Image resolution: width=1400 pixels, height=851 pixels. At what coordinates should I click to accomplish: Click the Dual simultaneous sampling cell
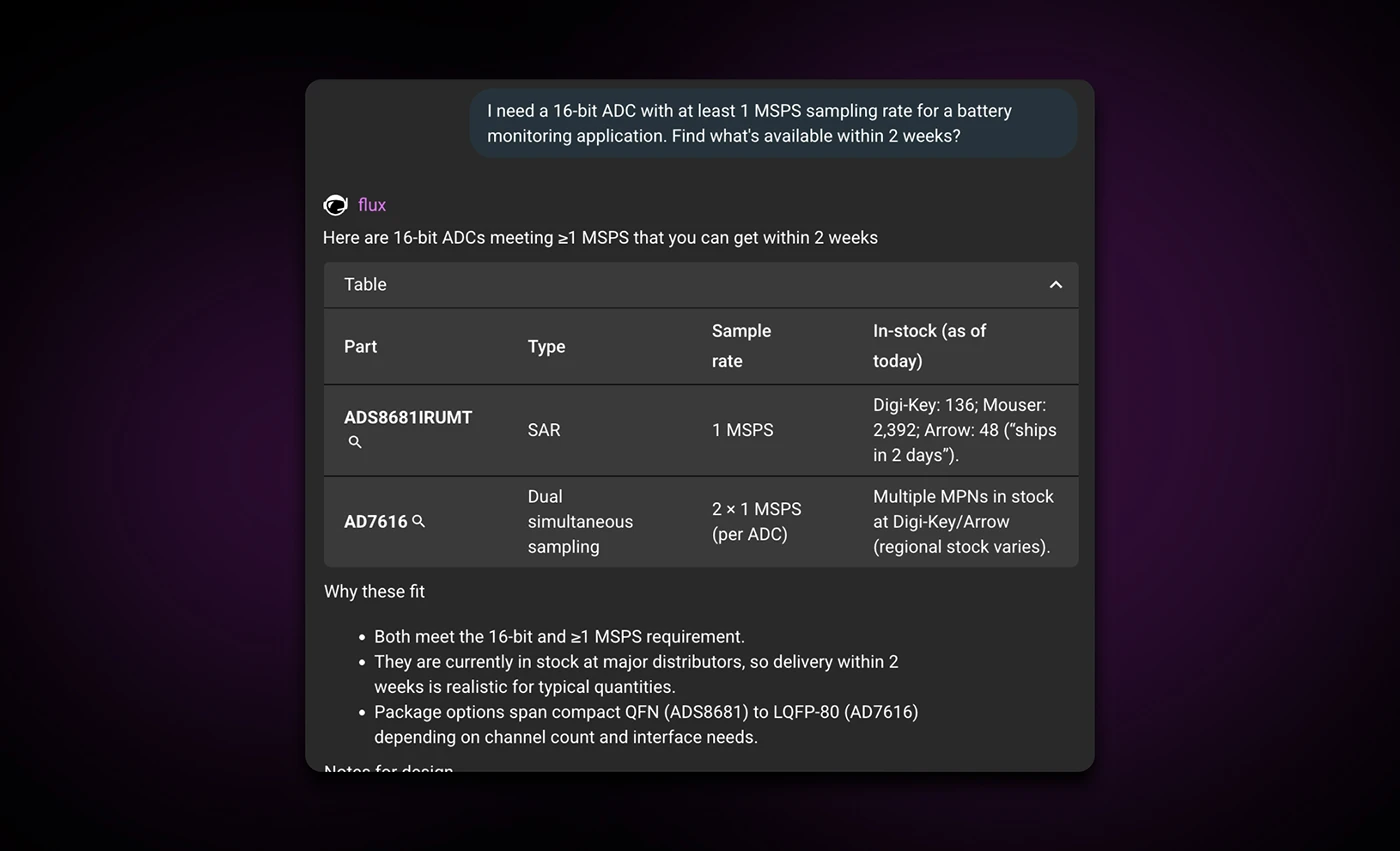click(580, 521)
